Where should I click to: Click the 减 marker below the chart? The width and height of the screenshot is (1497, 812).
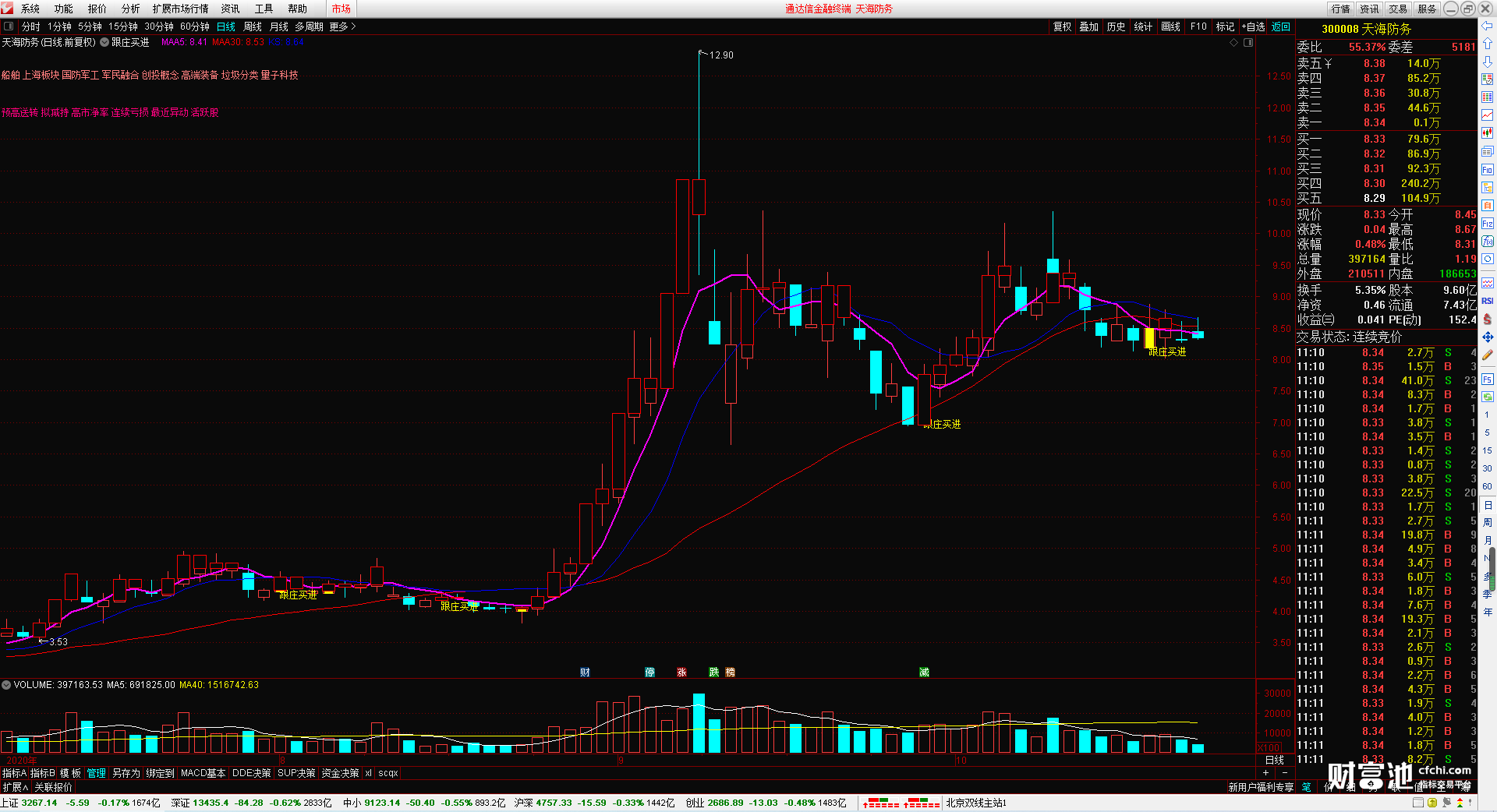[x=924, y=672]
